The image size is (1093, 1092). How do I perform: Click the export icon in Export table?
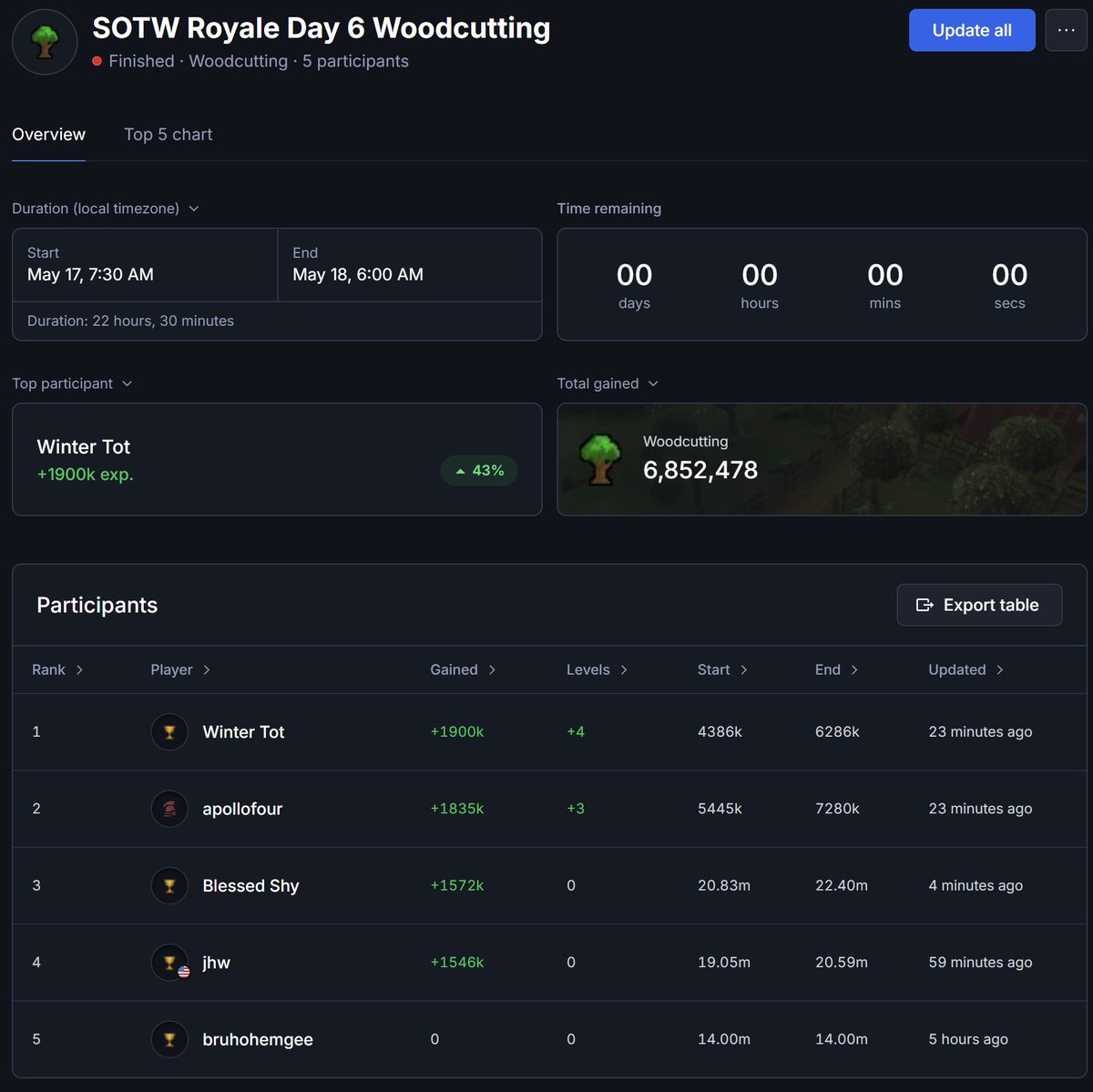924,605
